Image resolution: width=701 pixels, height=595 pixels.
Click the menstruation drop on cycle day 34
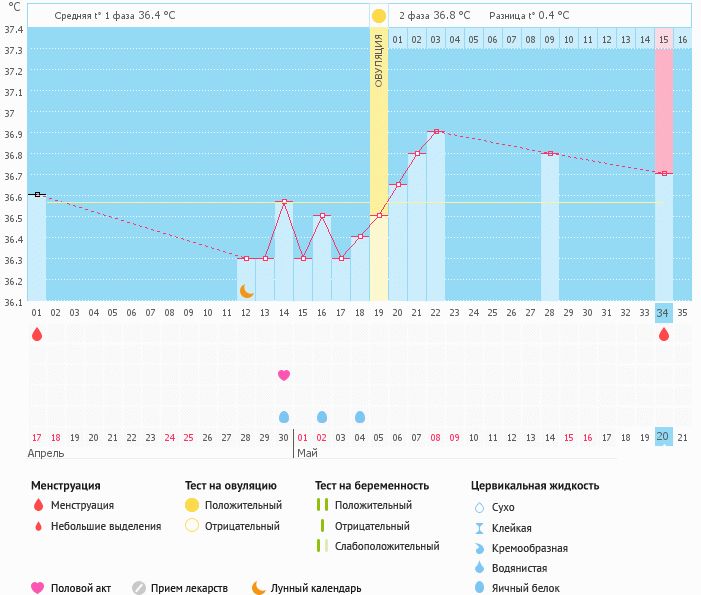[x=664, y=335]
